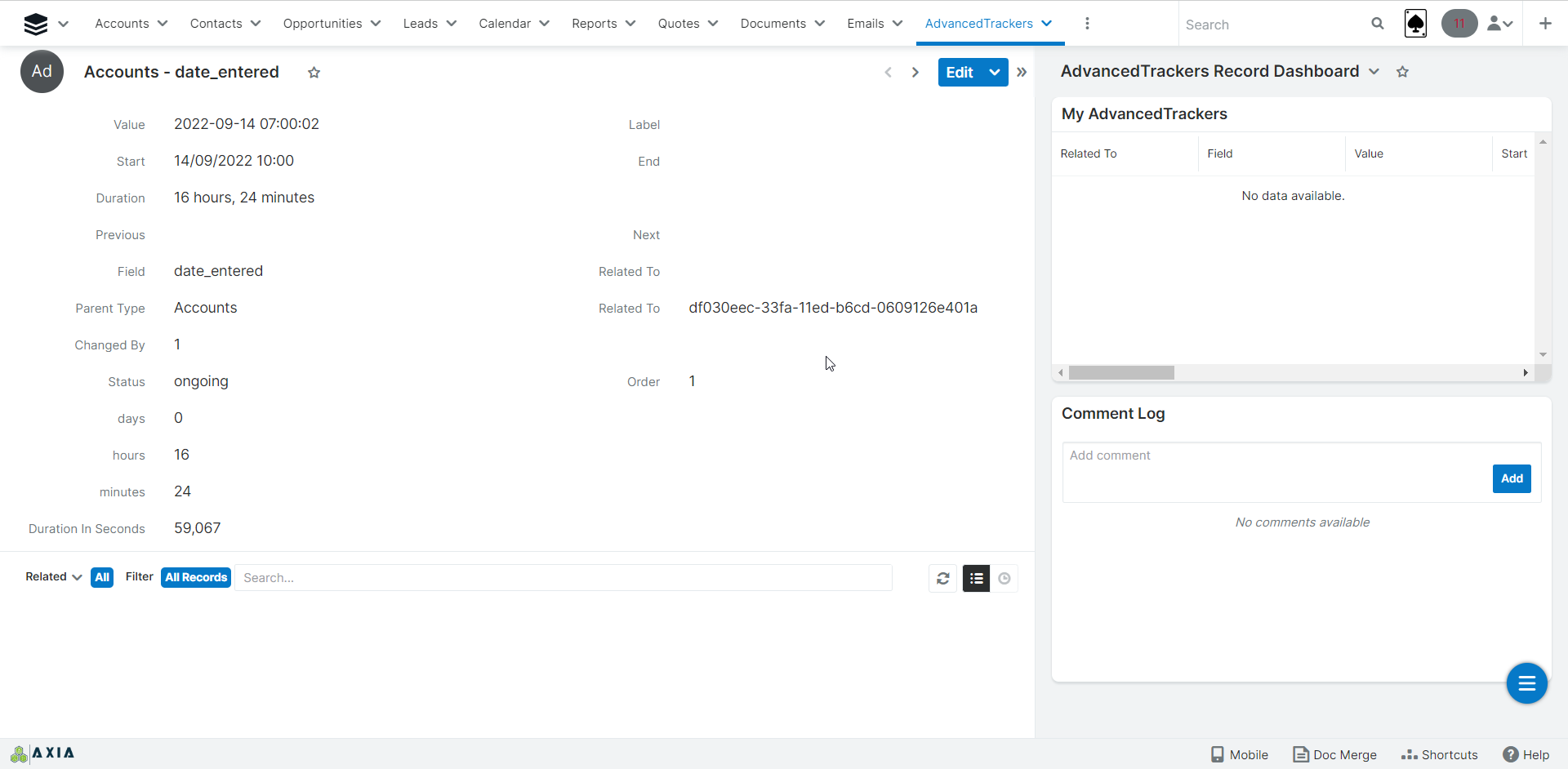Open the blue floating hamburger menu
Screen dimensions: 1568x769
pyautogui.click(x=1526, y=683)
